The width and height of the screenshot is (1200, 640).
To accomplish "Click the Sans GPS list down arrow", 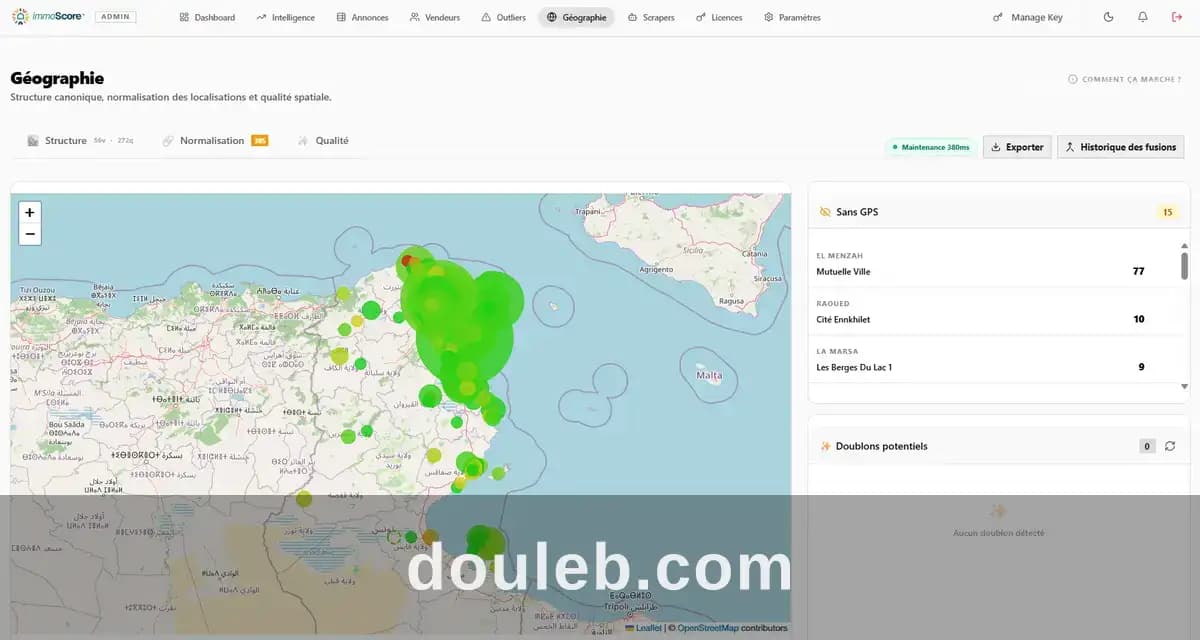I will (1185, 386).
